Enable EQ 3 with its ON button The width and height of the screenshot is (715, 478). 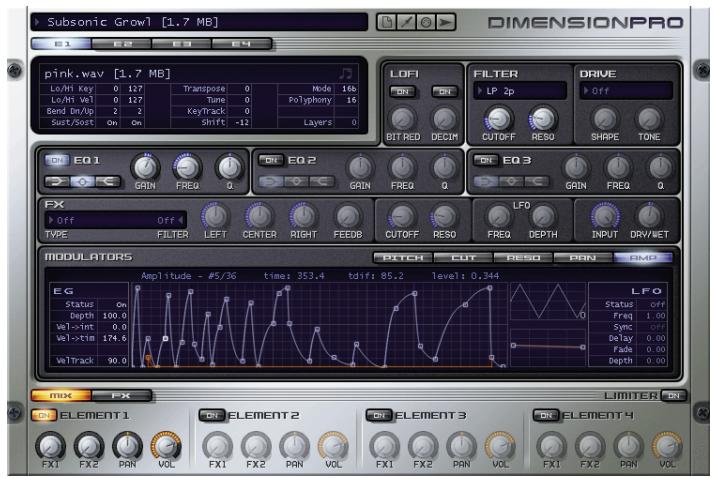coord(486,160)
